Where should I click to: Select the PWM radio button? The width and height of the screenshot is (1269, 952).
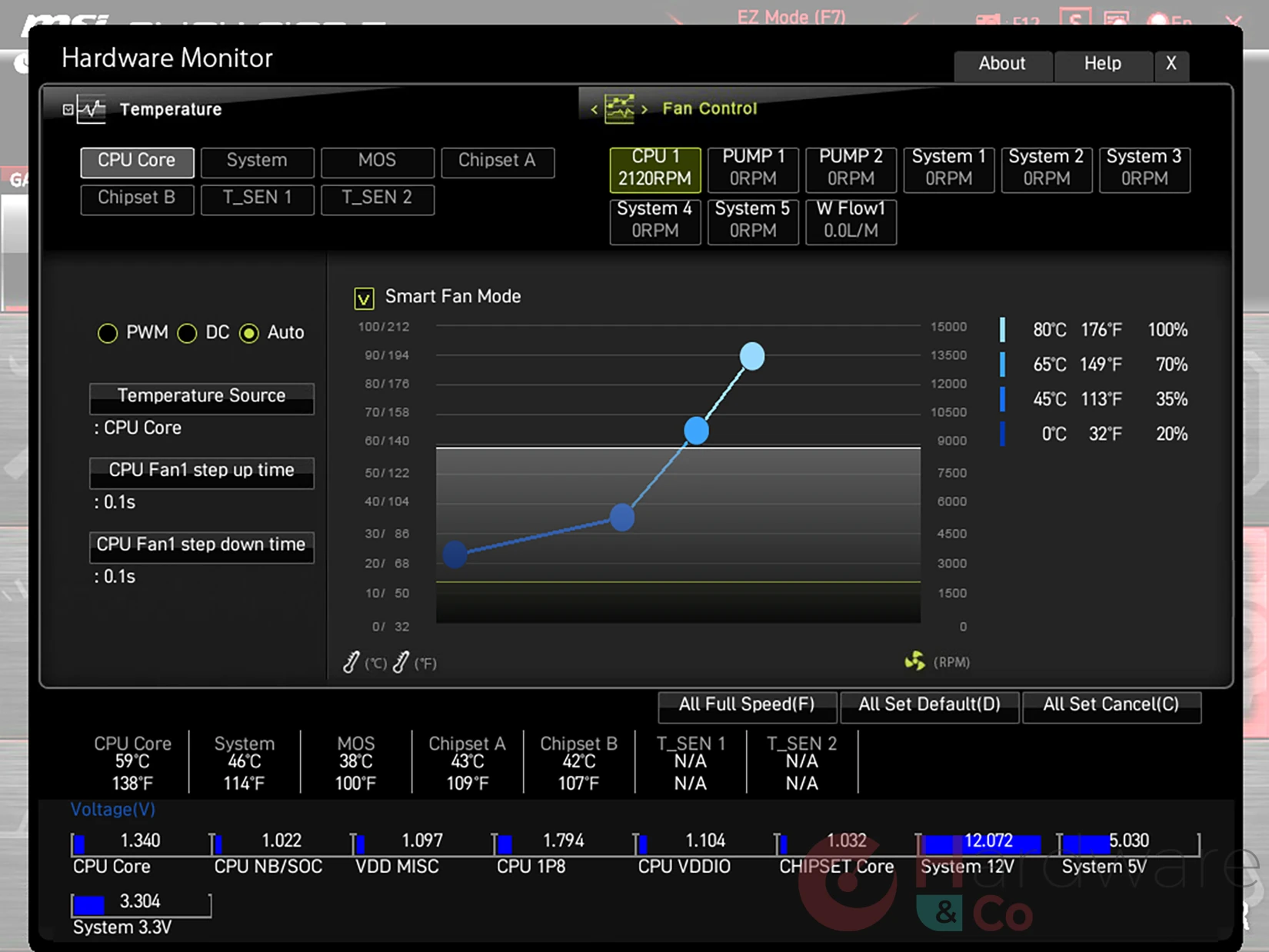pyautogui.click(x=108, y=333)
